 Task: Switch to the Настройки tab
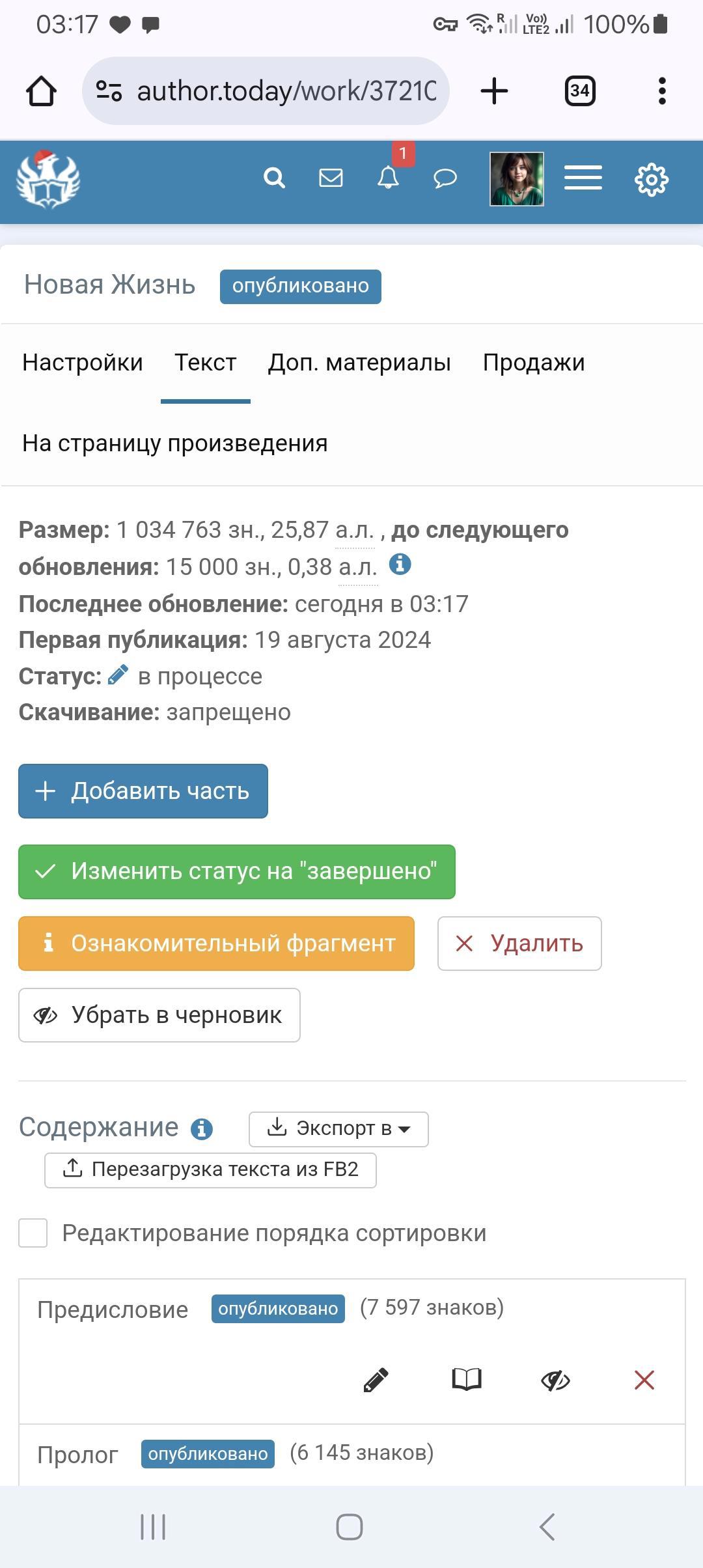tap(83, 363)
